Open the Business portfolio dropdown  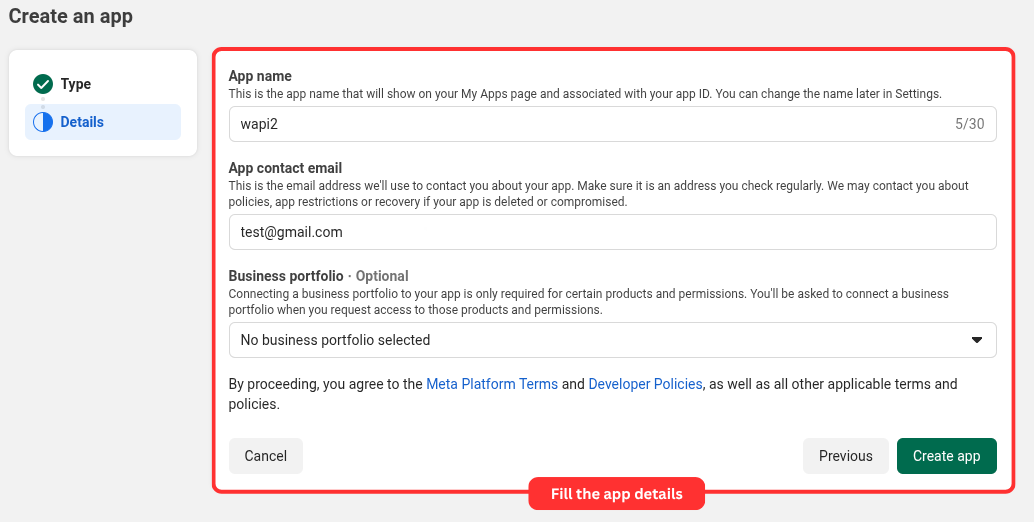613,340
